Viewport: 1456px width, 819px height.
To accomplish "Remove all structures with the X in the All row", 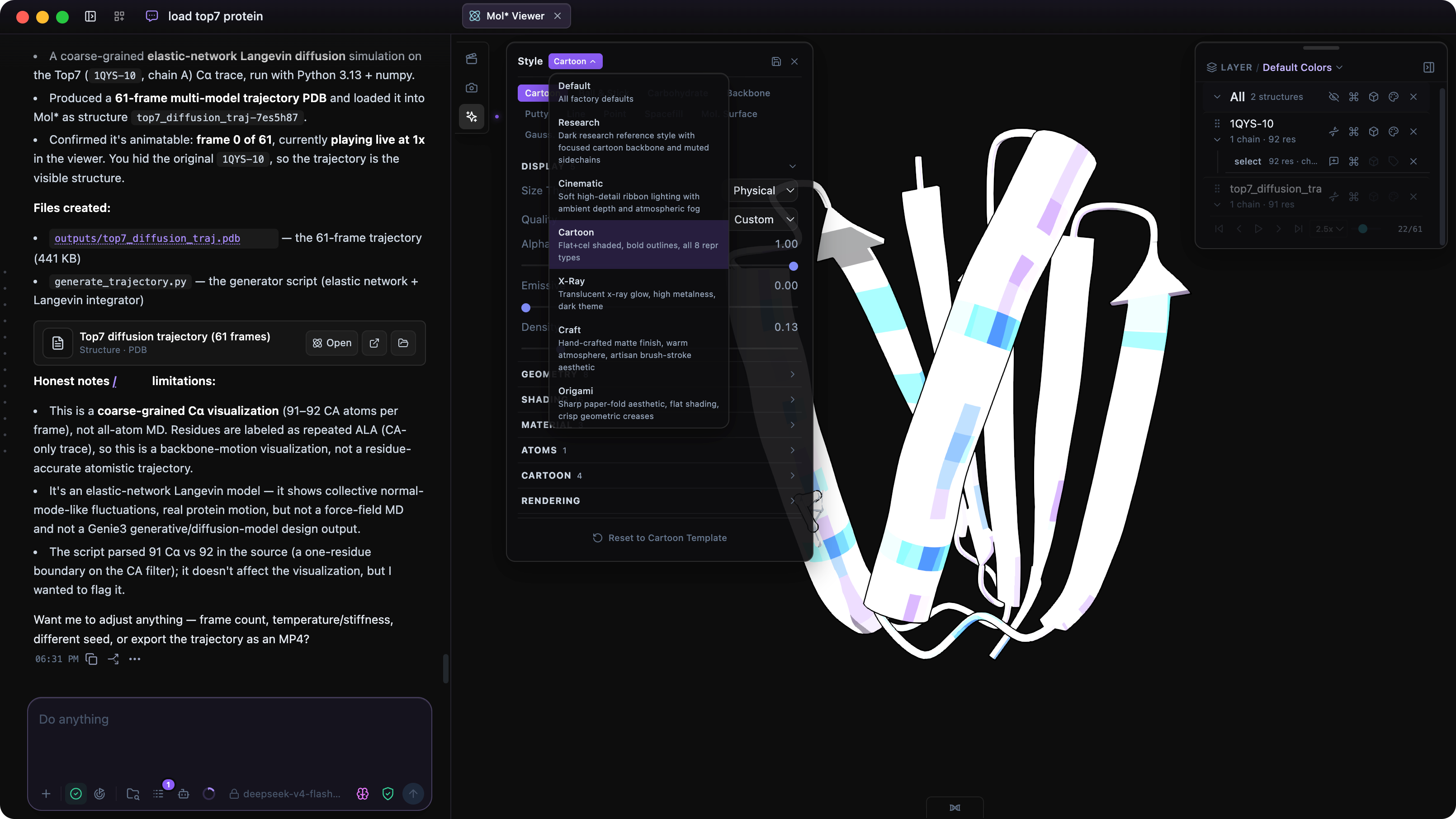I will [x=1413, y=97].
